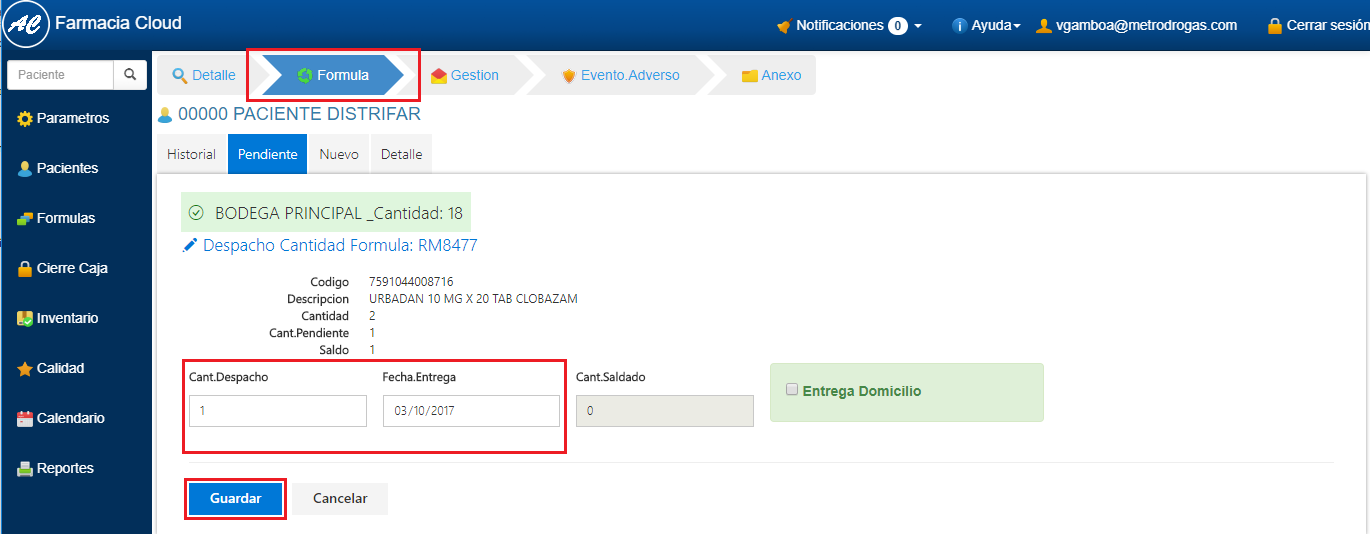The width and height of the screenshot is (1370, 534).
Task: Open the Ayuda dropdown menu
Action: point(986,26)
